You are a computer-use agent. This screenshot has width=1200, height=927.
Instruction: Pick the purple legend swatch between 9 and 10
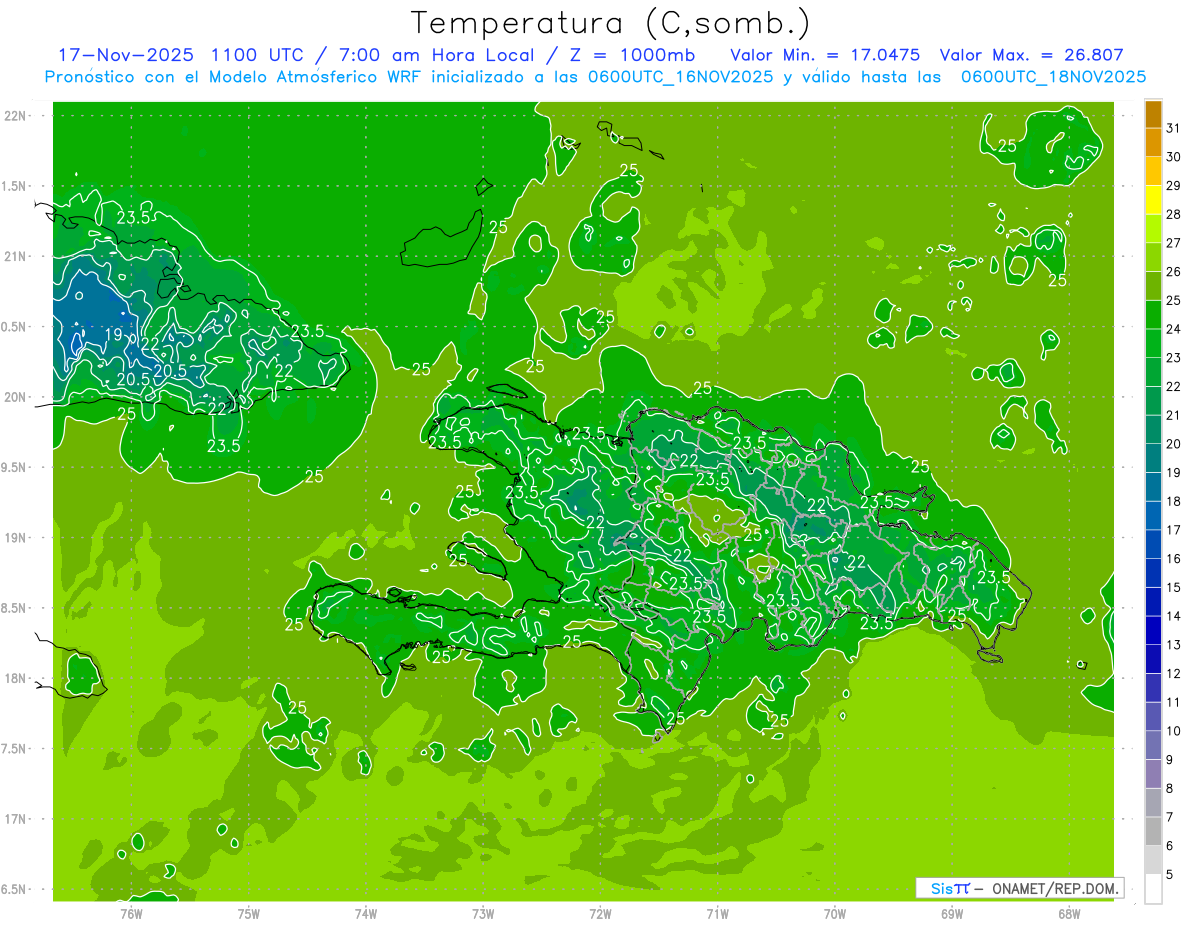(1153, 745)
